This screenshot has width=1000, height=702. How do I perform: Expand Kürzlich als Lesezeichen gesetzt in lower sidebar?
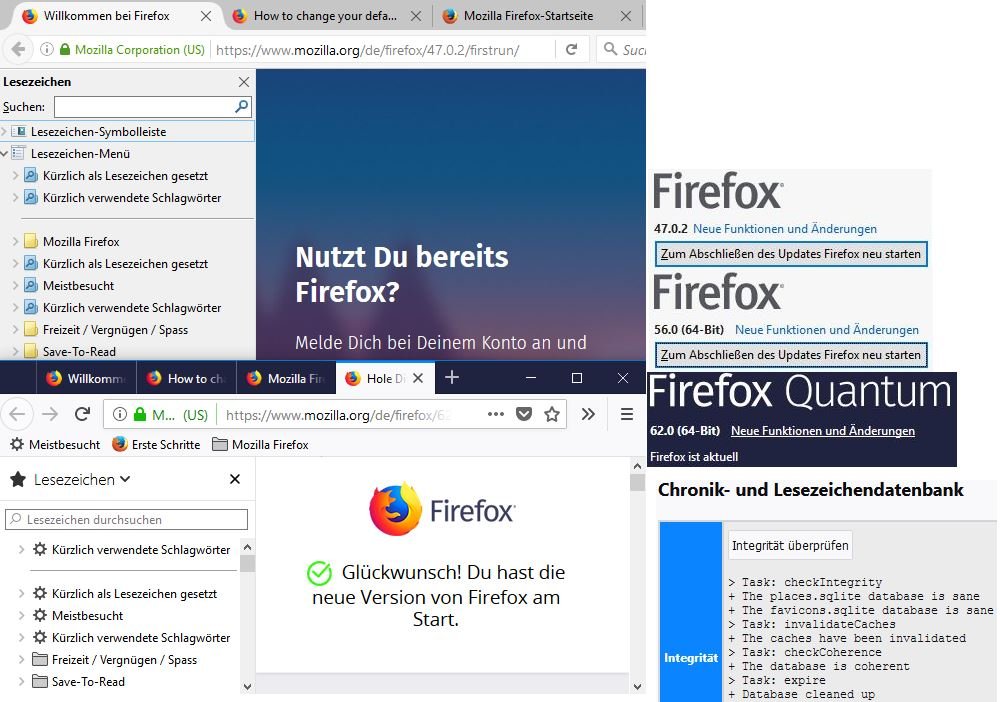click(22, 594)
